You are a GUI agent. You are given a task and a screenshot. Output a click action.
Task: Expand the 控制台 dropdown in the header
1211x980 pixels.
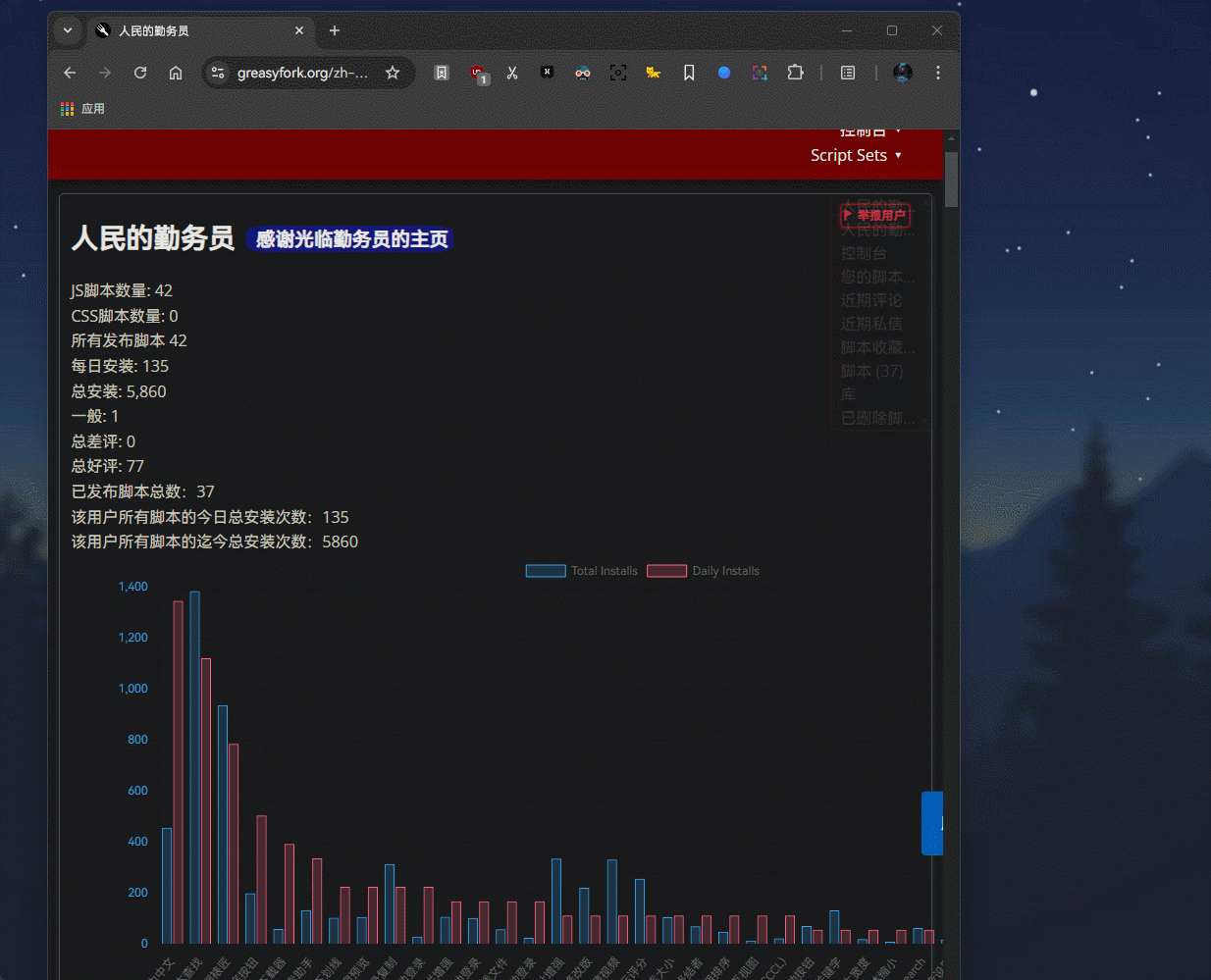pos(864,130)
